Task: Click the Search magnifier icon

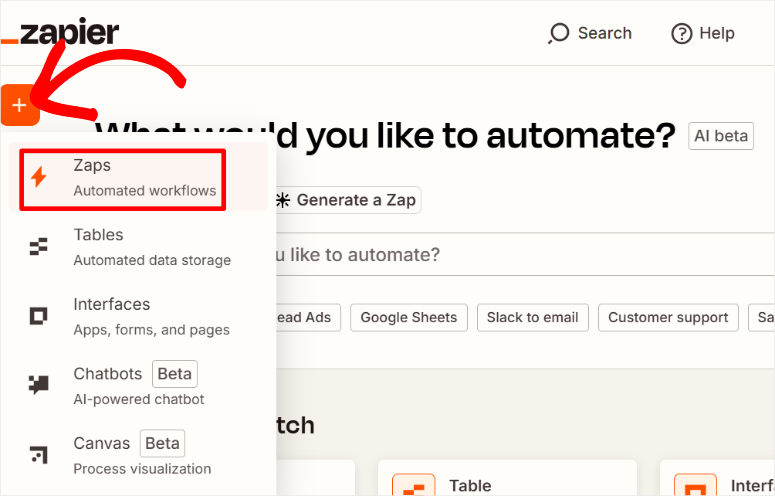Action: [559, 34]
